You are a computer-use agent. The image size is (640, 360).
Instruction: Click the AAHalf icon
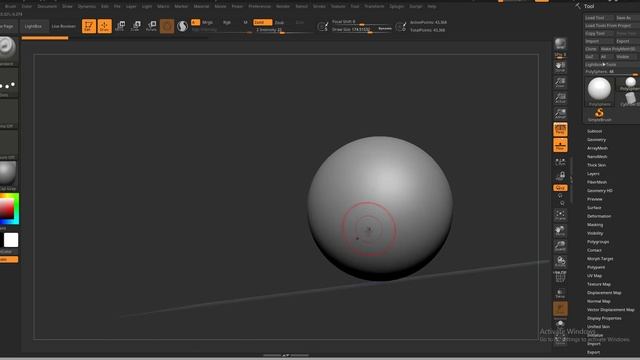(x=560, y=113)
